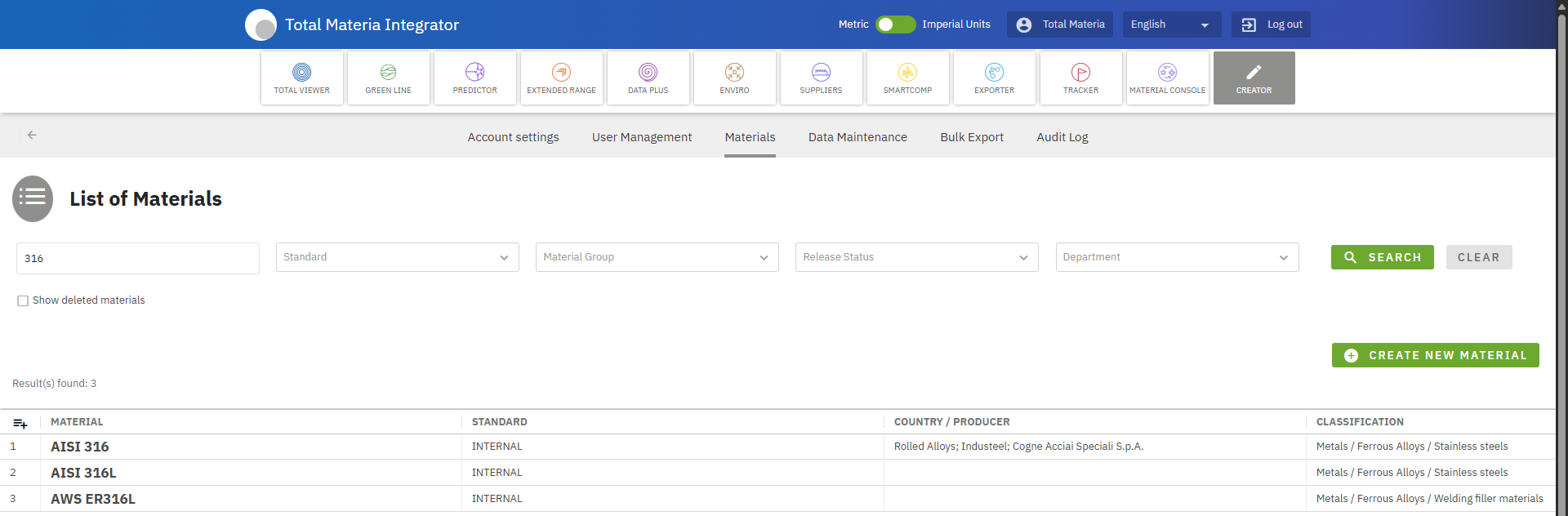Viewport: 1568px width, 516px height.
Task: Click the column settings icon in table header
Action: [20, 423]
